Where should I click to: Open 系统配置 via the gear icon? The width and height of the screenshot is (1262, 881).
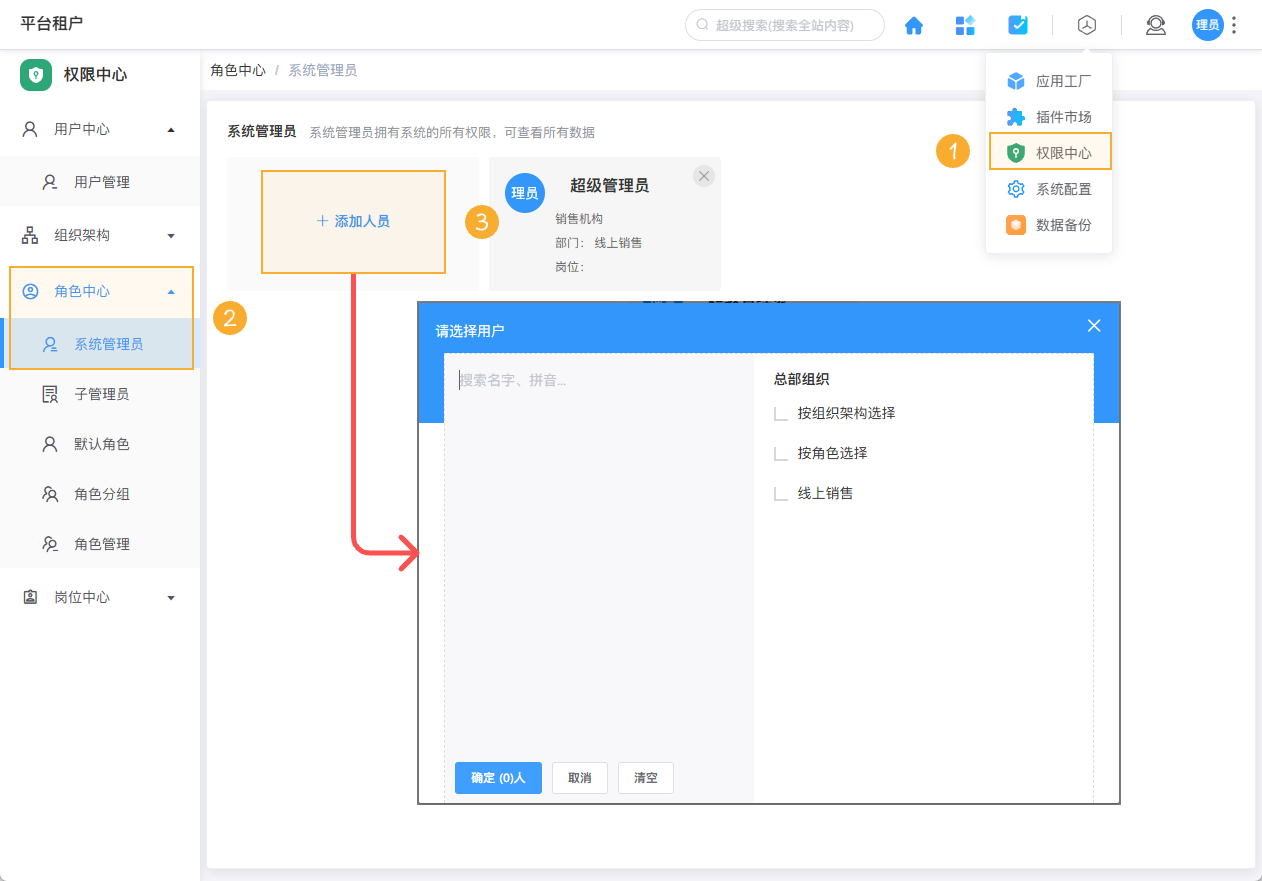1016,188
